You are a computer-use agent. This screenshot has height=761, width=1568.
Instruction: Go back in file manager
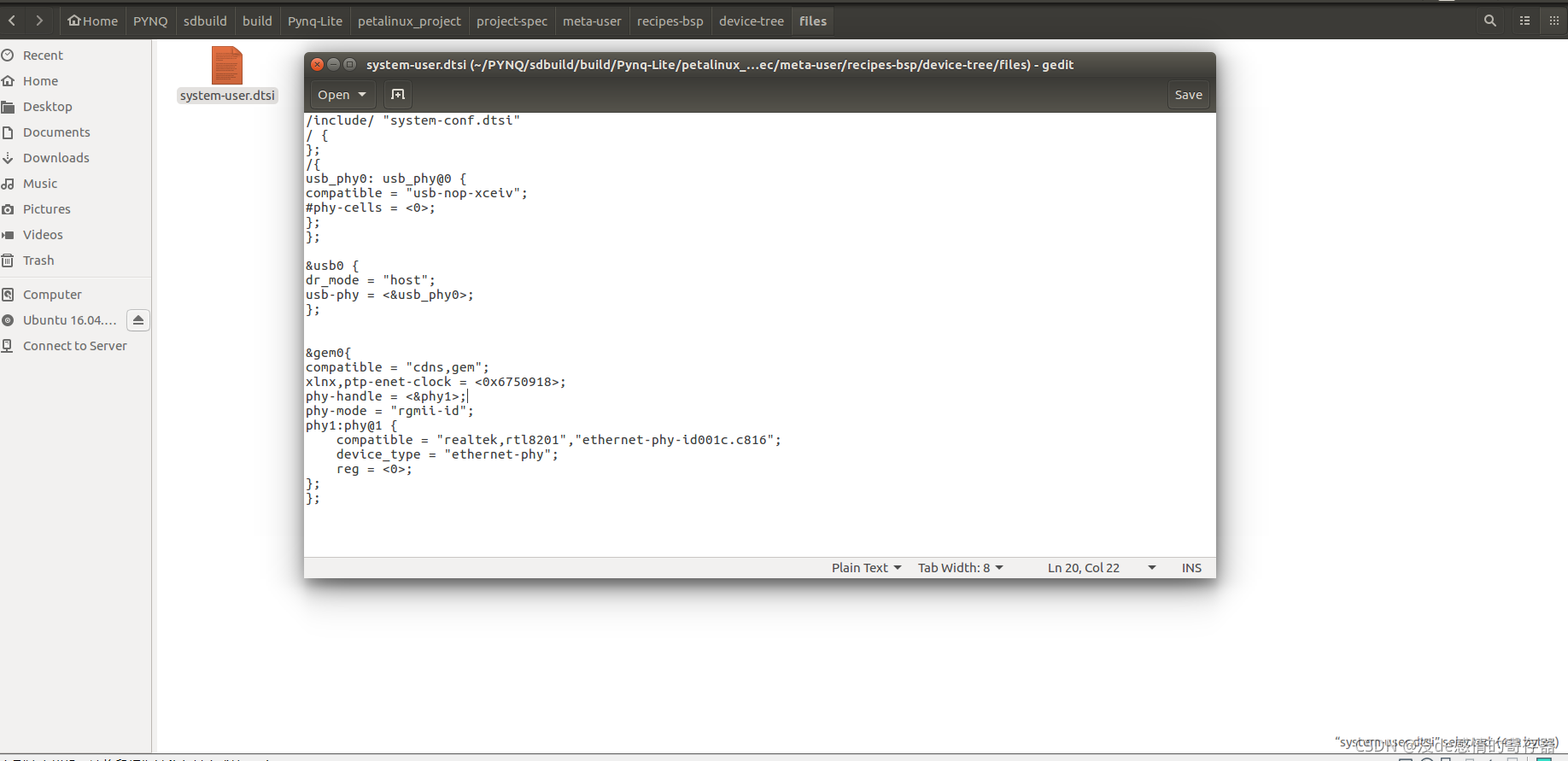coord(13,20)
